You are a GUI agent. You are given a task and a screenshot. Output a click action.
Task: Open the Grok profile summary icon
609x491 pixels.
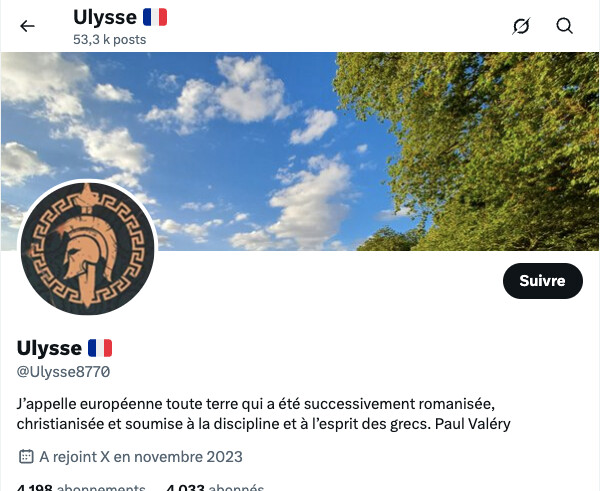(521, 26)
